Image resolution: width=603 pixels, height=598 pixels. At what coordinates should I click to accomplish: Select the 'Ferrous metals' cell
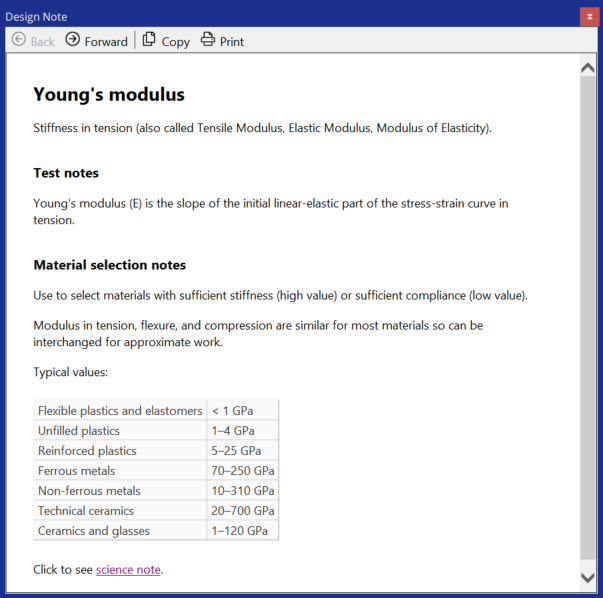click(120, 470)
